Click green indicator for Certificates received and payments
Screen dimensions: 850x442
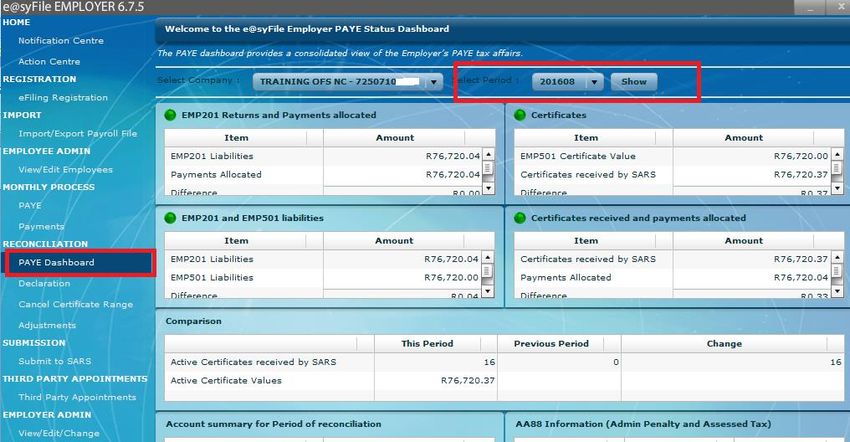(520, 218)
